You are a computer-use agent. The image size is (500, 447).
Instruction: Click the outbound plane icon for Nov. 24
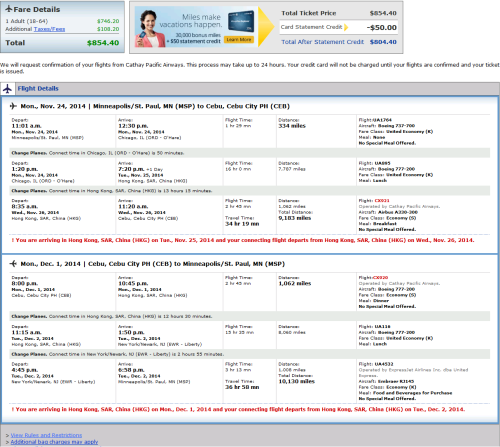13,106
